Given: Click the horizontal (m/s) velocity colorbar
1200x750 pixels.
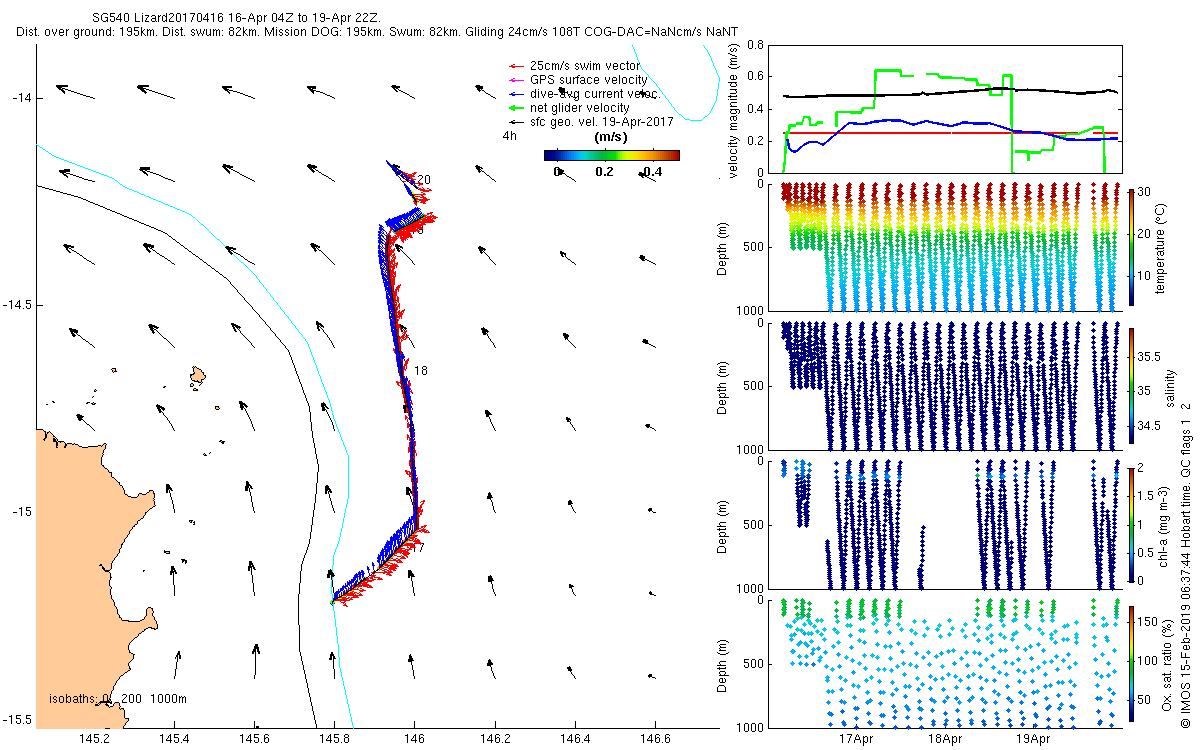Looking at the screenshot, I should [x=611, y=155].
